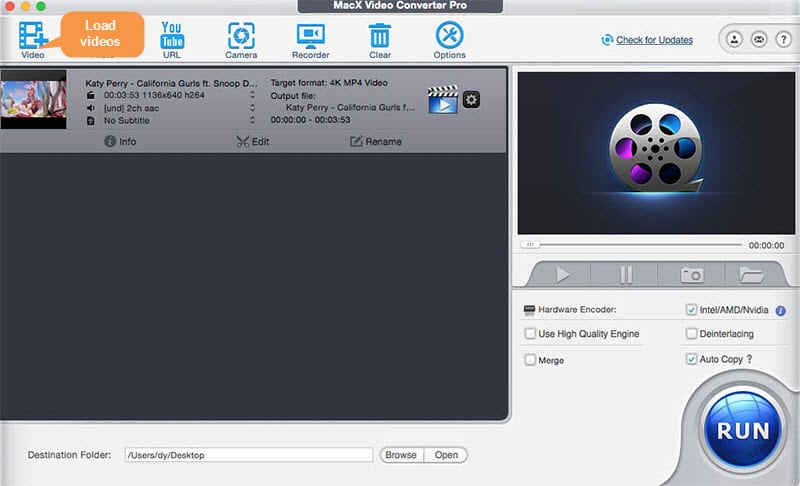Click the Intel/AMD/Nvidia info icon

[x=781, y=310]
